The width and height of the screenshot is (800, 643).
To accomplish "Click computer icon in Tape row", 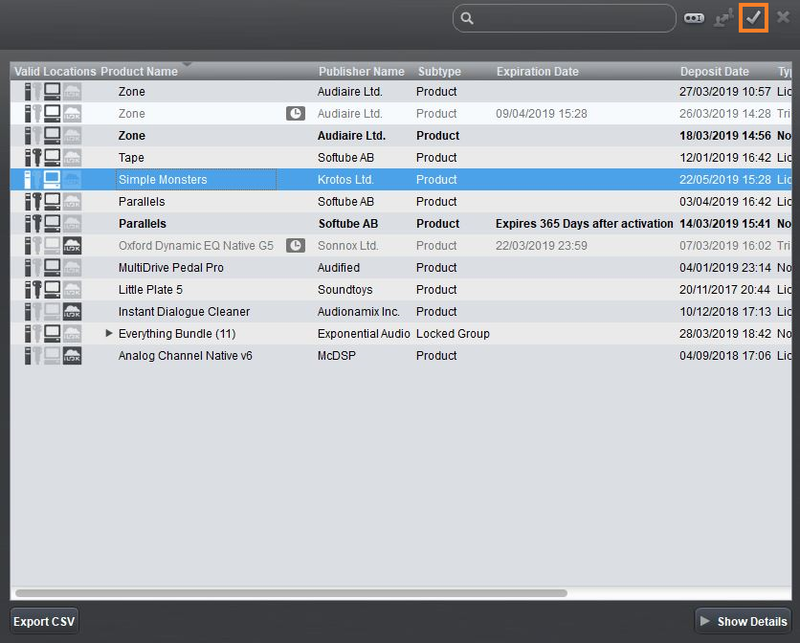I will coord(52,158).
